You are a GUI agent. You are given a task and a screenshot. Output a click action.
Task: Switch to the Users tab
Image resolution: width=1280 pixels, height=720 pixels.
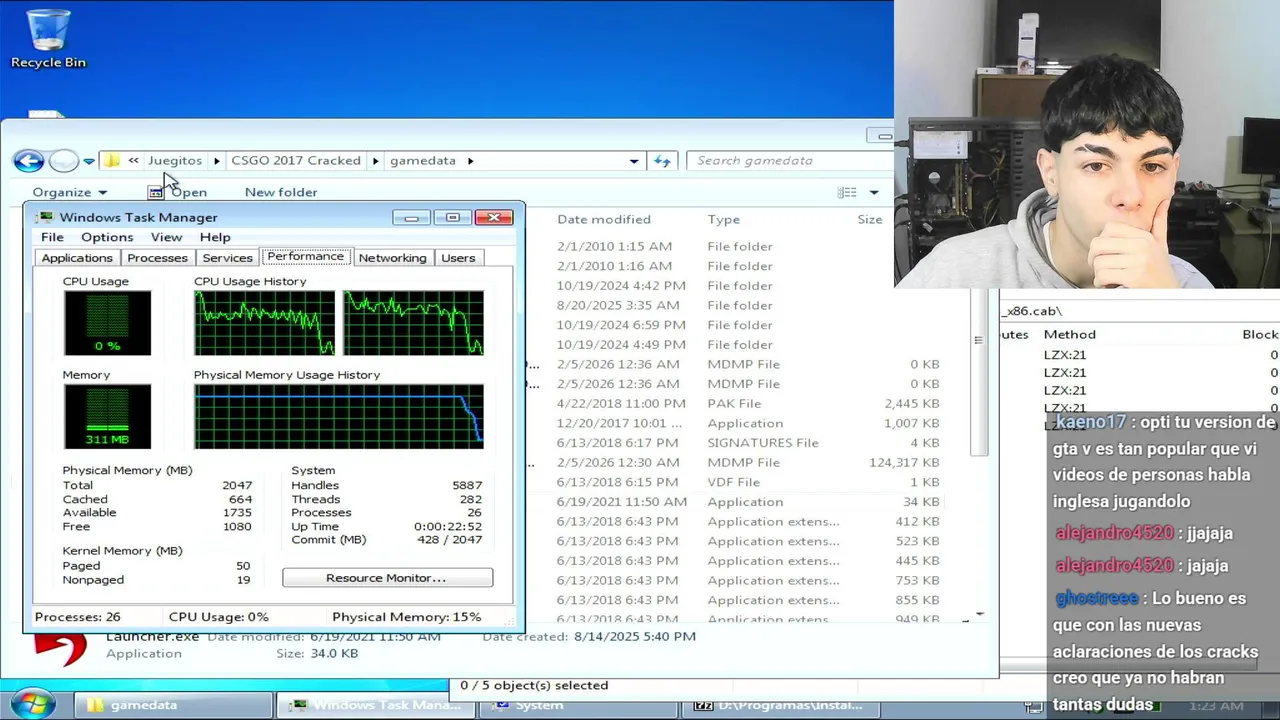(x=458, y=258)
